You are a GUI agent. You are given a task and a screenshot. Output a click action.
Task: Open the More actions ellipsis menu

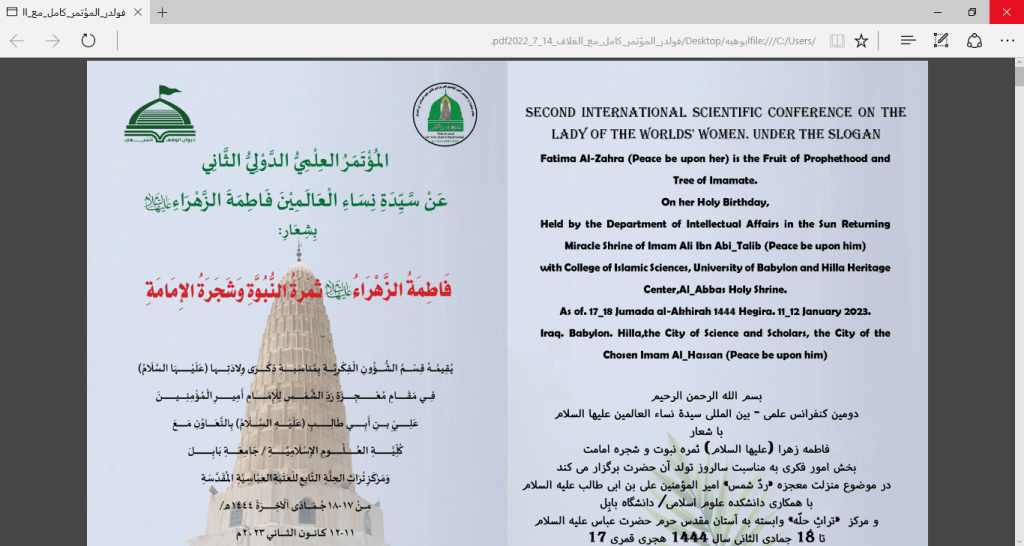tap(1006, 41)
